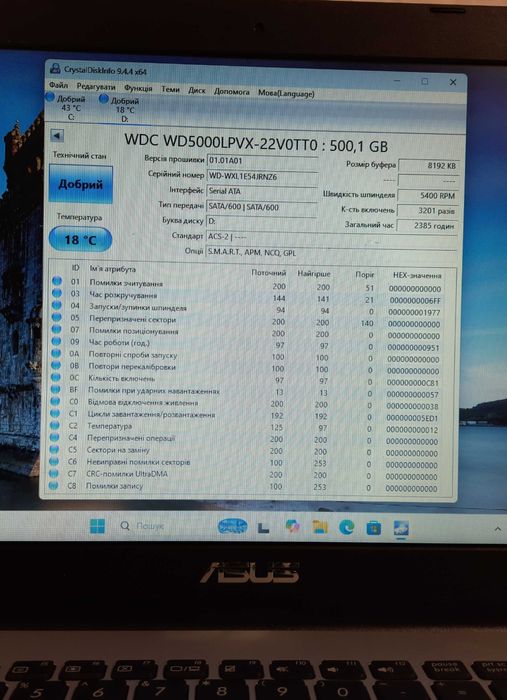Select HEX value 0000000006FF
The image size is (507, 700).
(x=415, y=300)
